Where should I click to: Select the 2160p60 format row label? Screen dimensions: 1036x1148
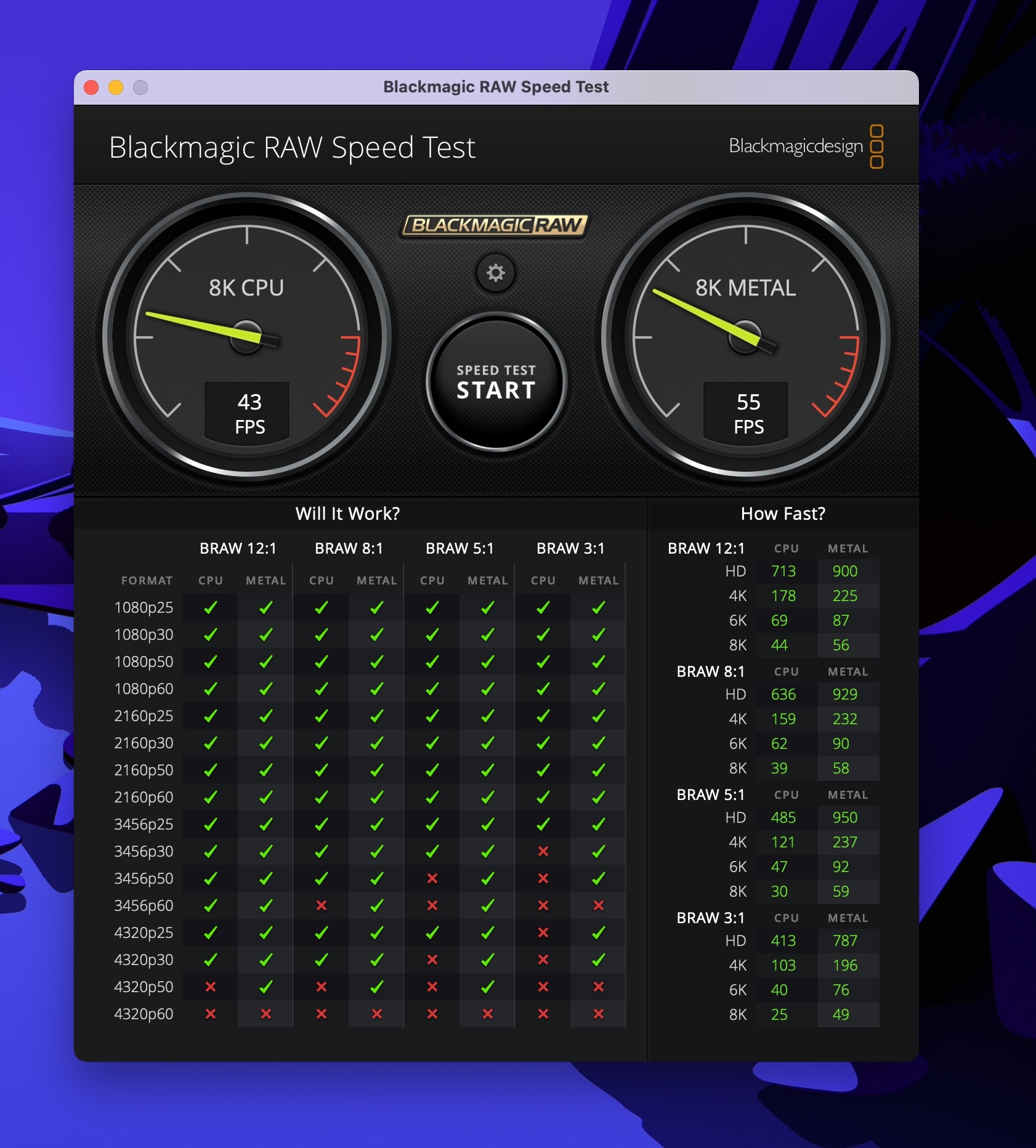coord(144,798)
